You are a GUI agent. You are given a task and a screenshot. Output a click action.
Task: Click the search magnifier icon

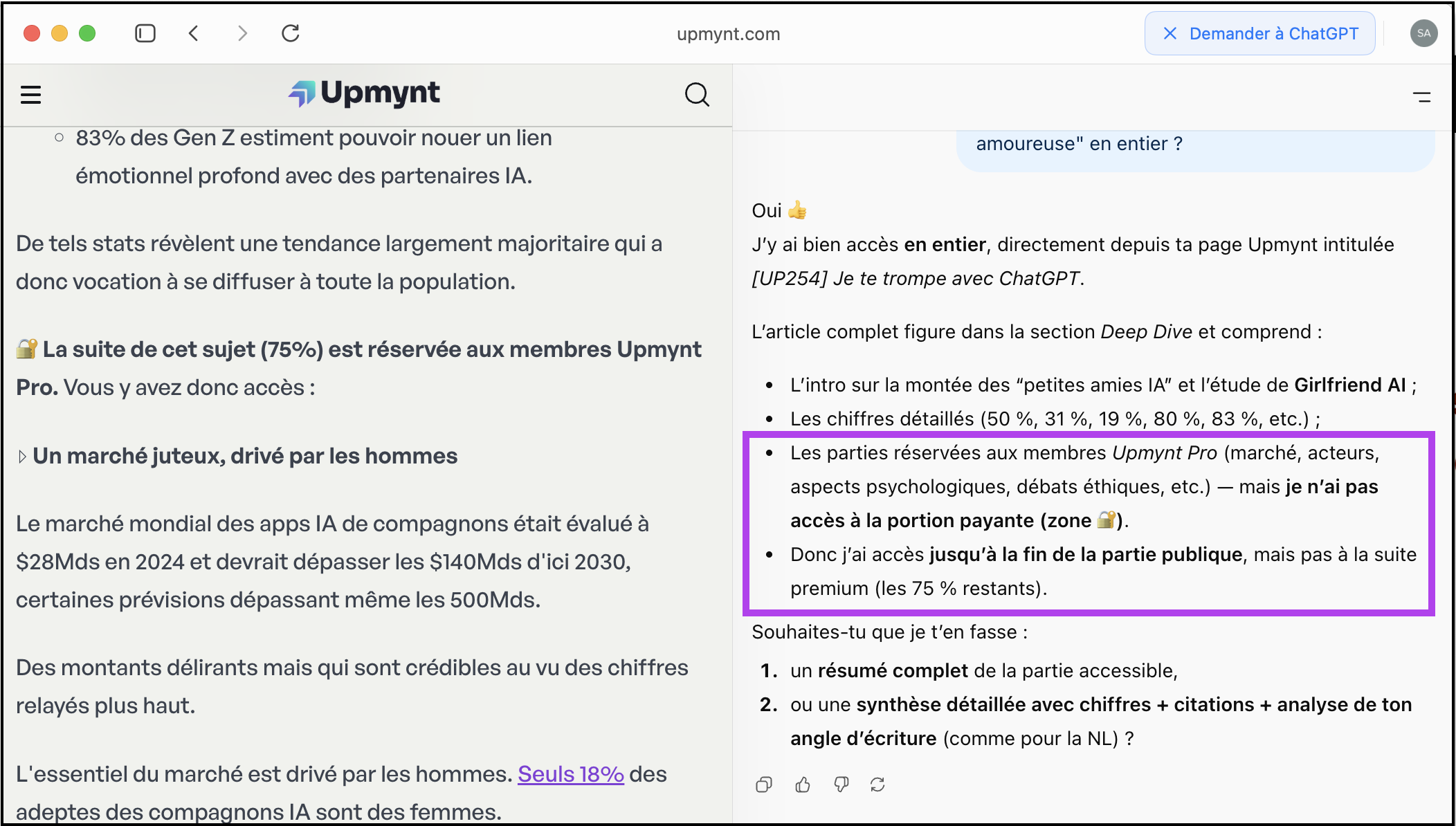click(697, 95)
